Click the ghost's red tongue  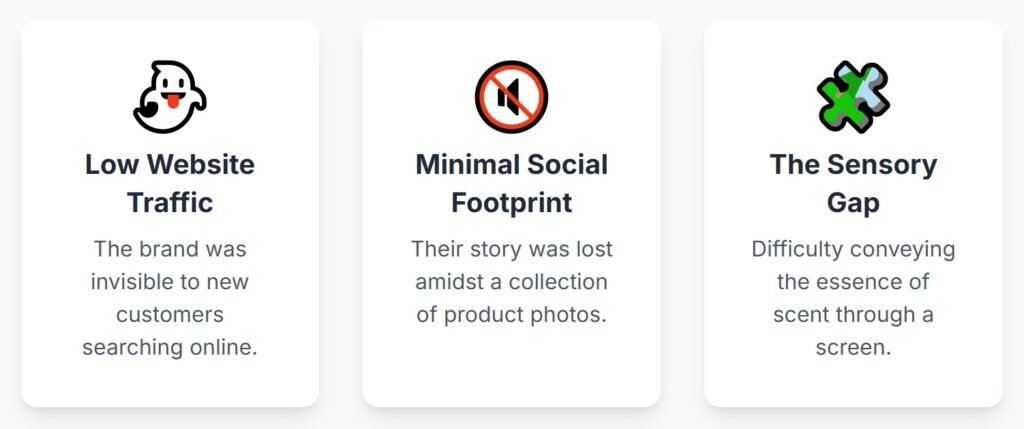pos(173,101)
